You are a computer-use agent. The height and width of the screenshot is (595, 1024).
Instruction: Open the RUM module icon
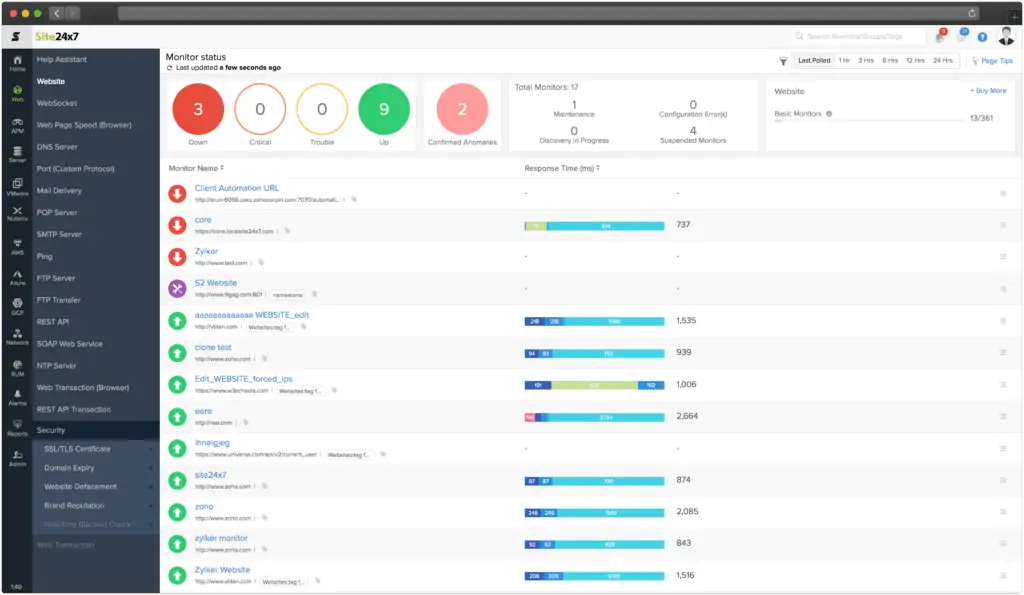[17, 368]
